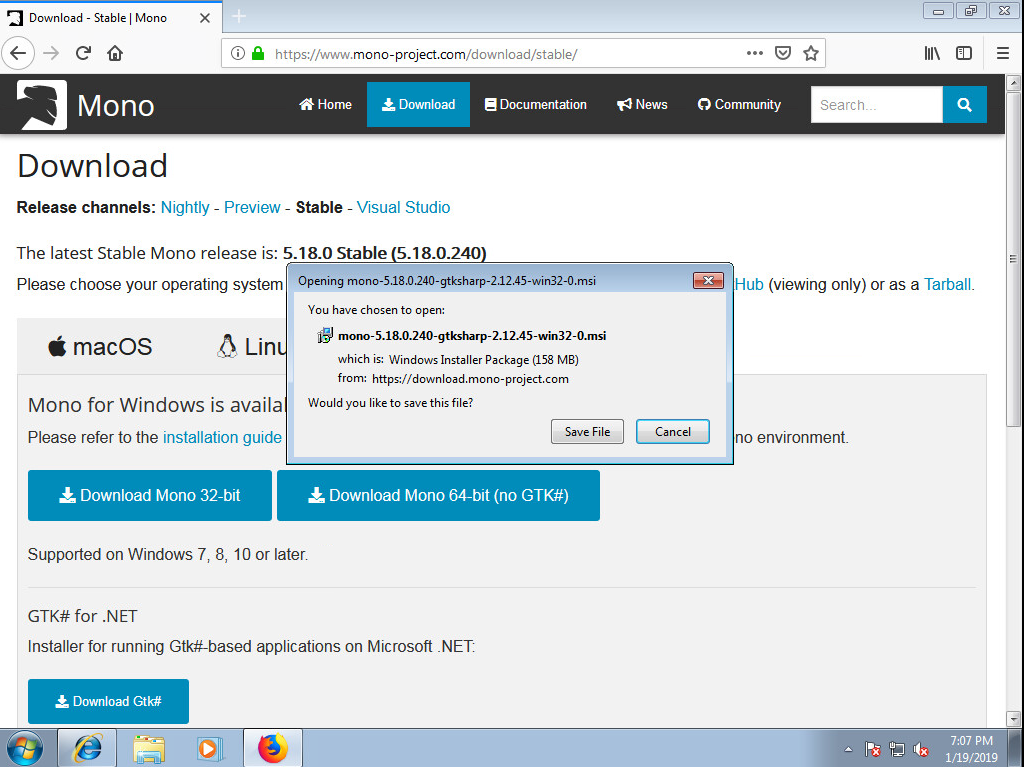
Task: Open Community in Mono navigation
Action: click(x=739, y=105)
